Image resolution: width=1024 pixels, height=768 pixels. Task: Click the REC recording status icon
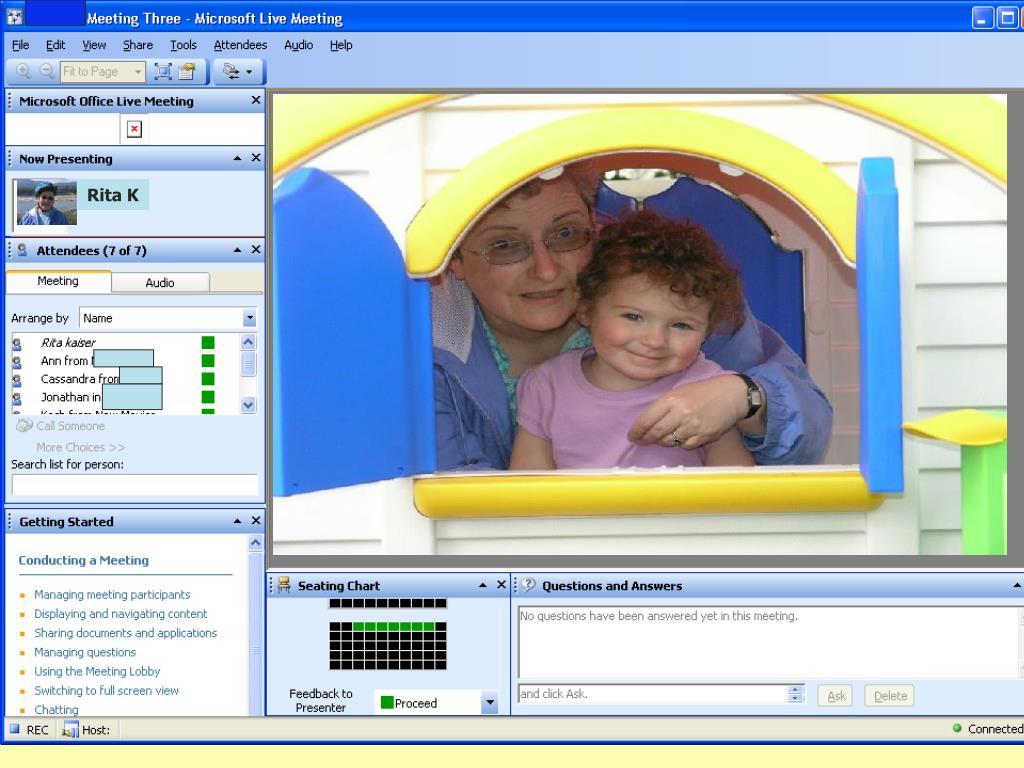[x=14, y=729]
